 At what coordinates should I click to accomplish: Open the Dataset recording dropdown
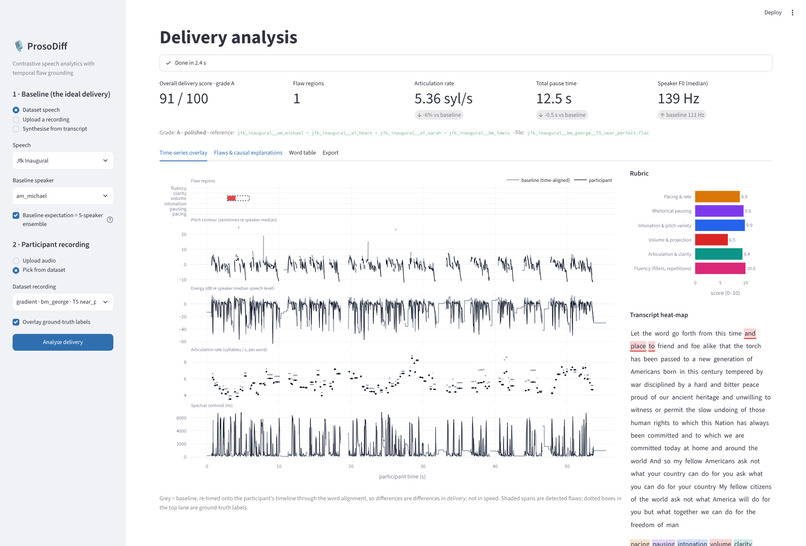[63, 302]
